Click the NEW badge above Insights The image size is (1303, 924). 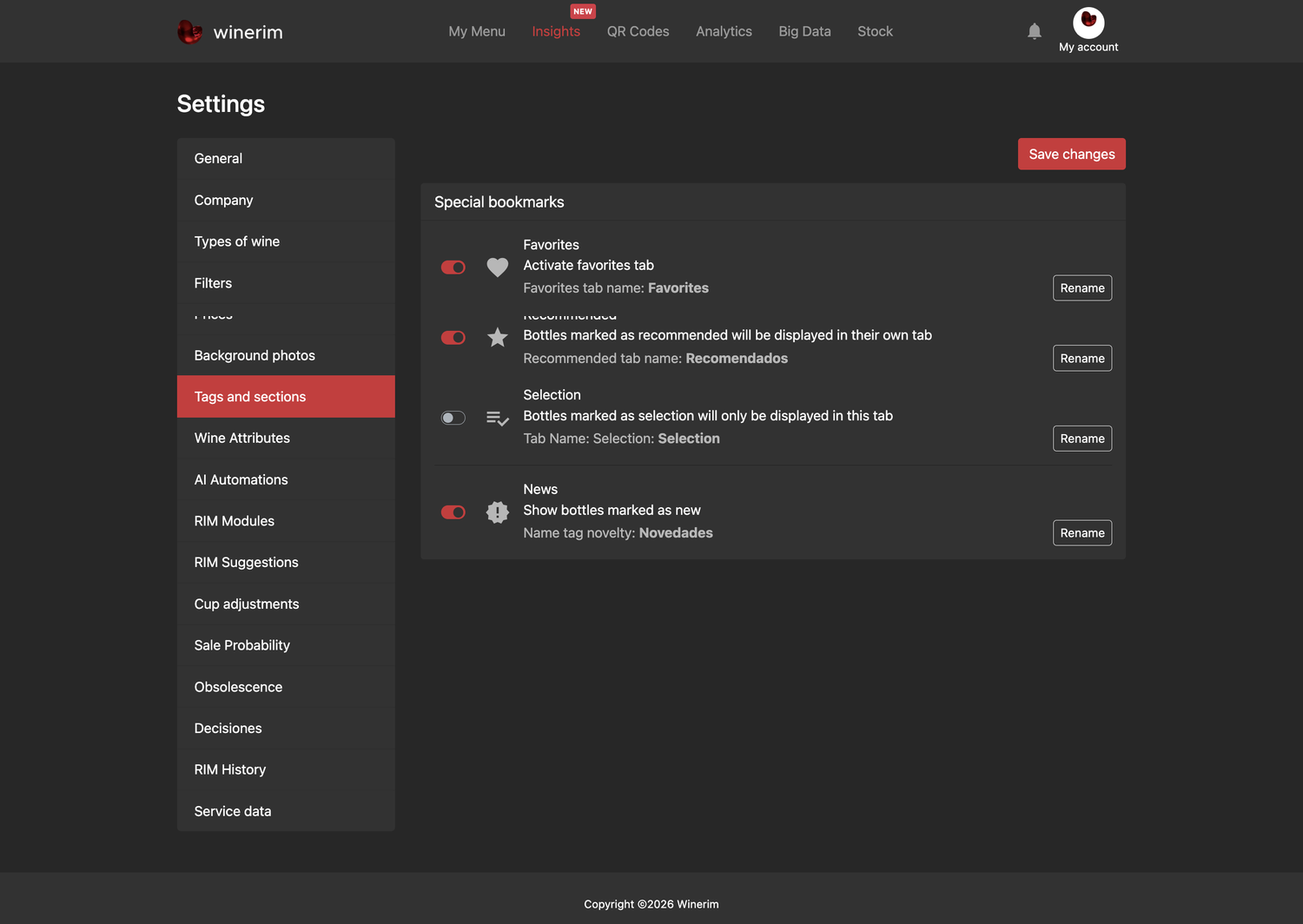click(x=583, y=11)
